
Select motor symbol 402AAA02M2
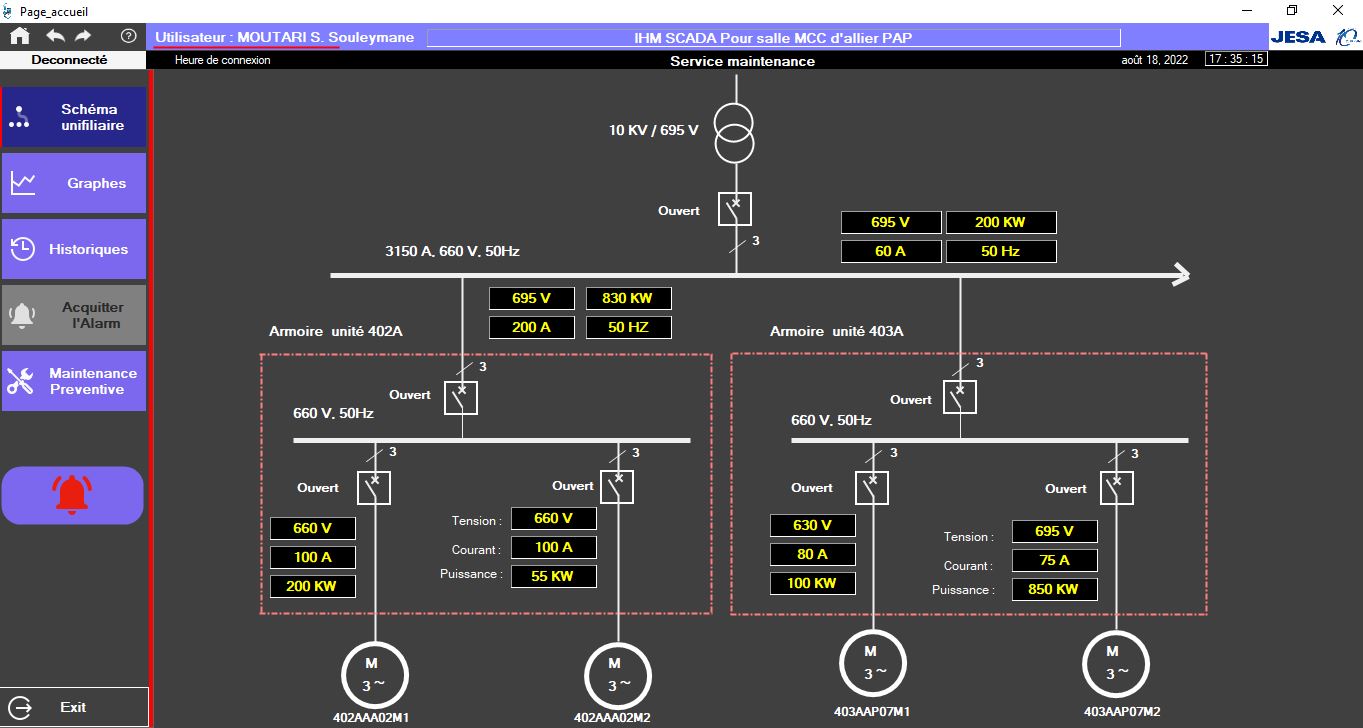(x=617, y=675)
